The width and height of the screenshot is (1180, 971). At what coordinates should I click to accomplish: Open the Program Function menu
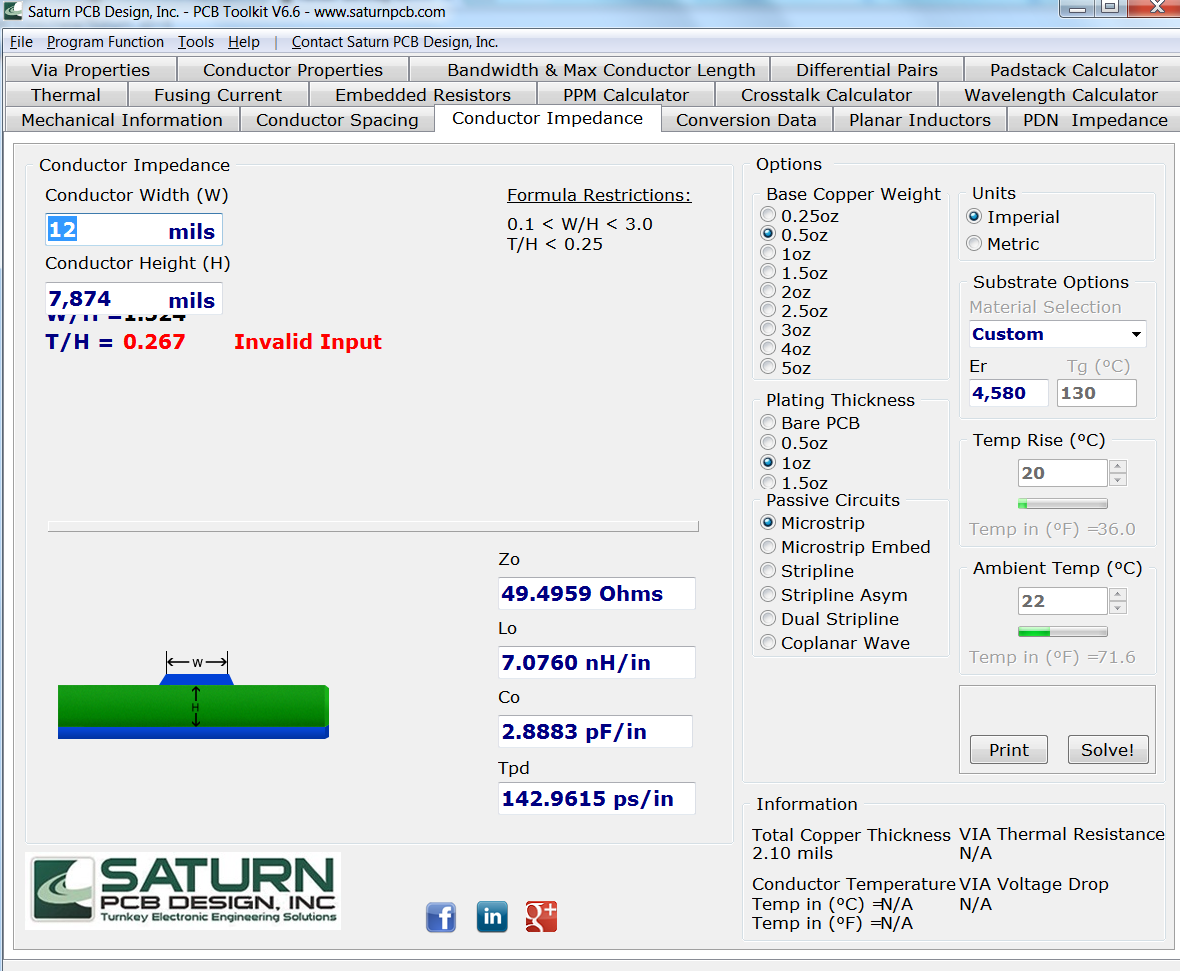click(x=105, y=42)
